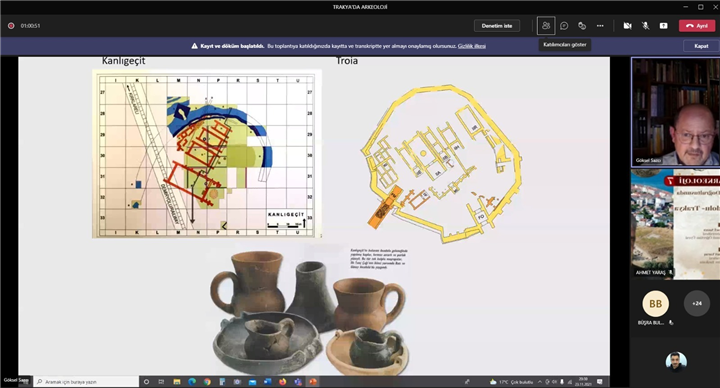Leave the meeting with Ayrıl button
Screen dimensions: 720x388
click(x=697, y=26)
